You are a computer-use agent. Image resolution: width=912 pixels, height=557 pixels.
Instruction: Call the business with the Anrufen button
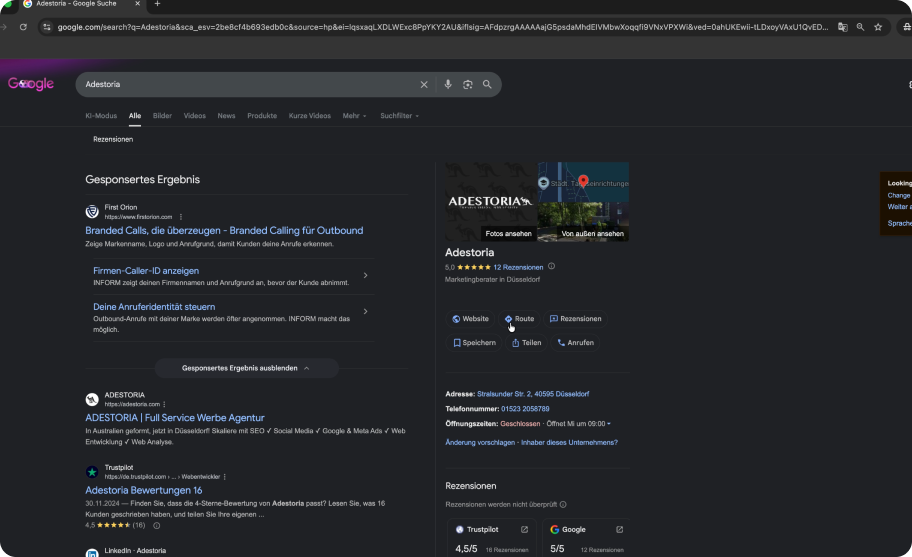(x=575, y=343)
